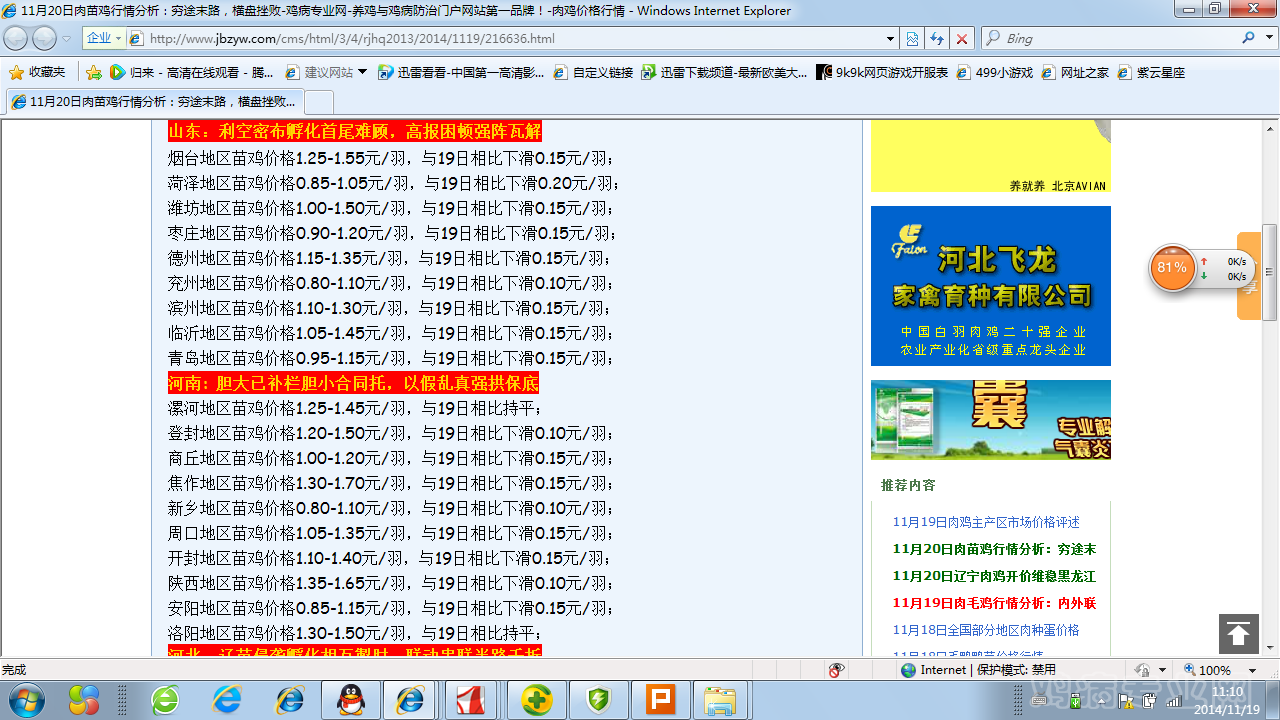Click the orange side tab on the right edge

(x=1249, y=276)
